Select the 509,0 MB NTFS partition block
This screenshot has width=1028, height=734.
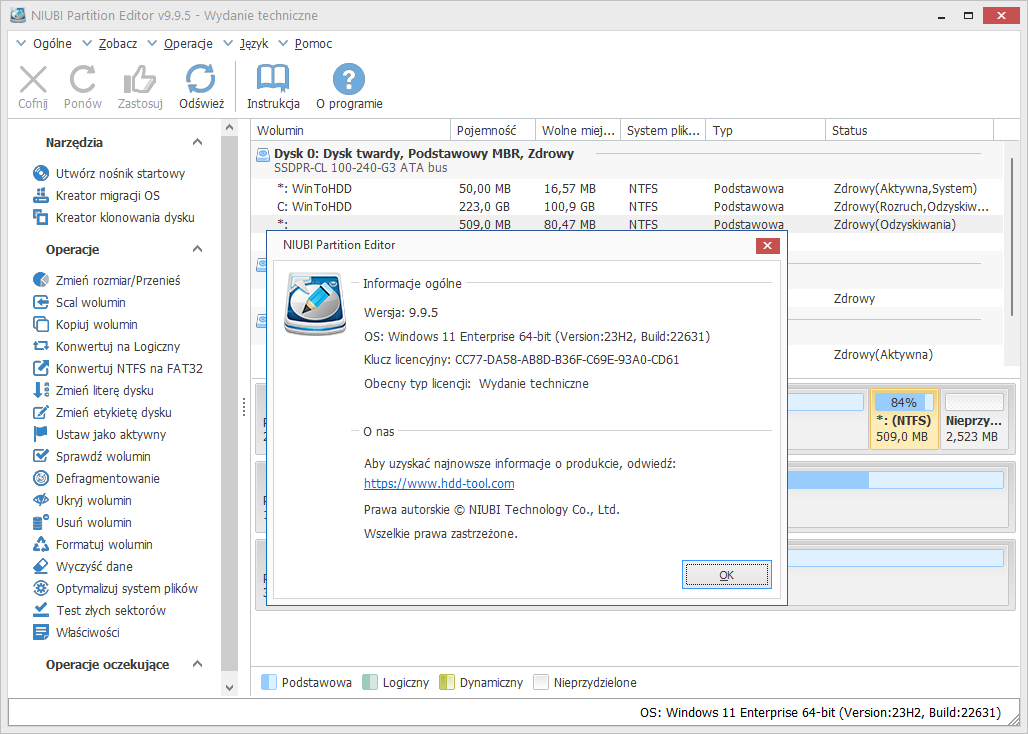tap(903, 419)
